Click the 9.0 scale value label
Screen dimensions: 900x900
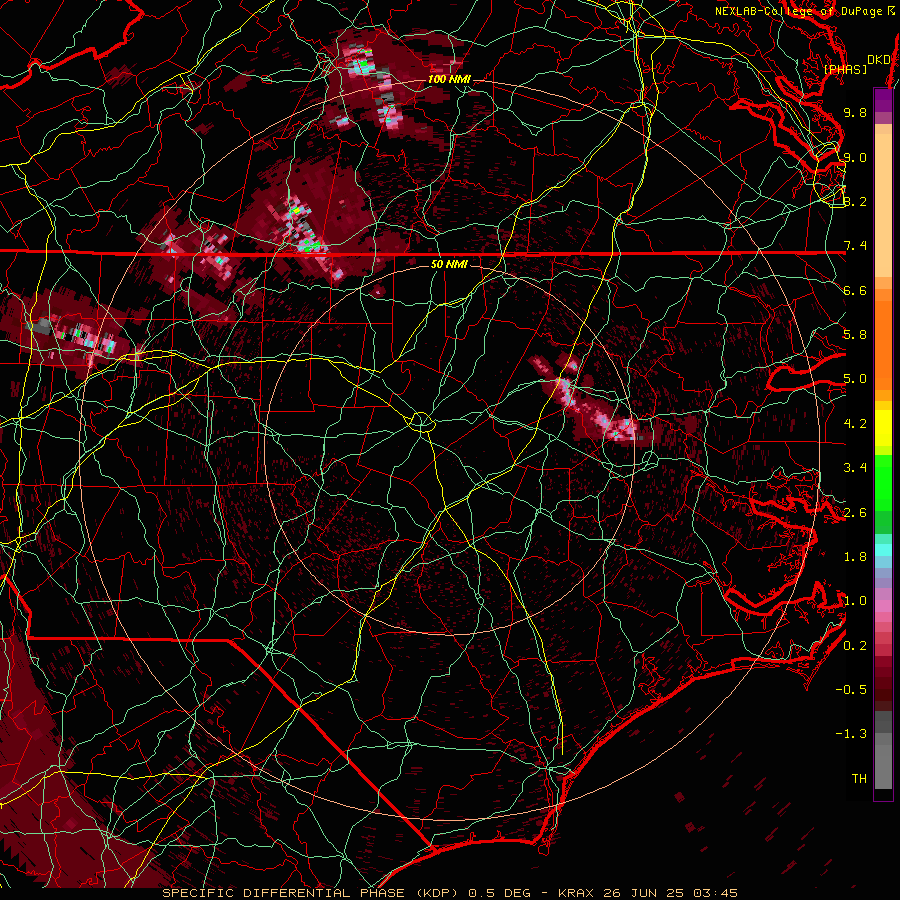point(855,157)
